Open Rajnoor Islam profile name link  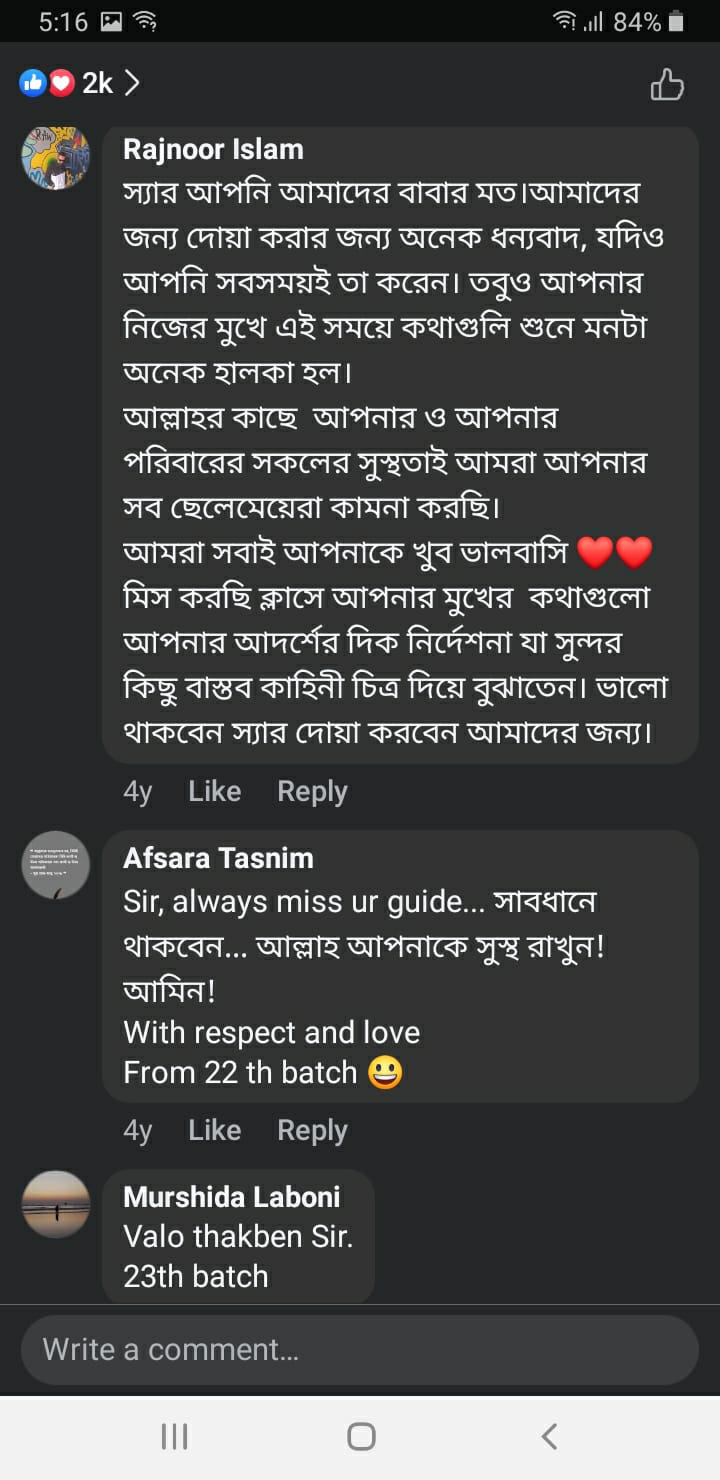213,150
